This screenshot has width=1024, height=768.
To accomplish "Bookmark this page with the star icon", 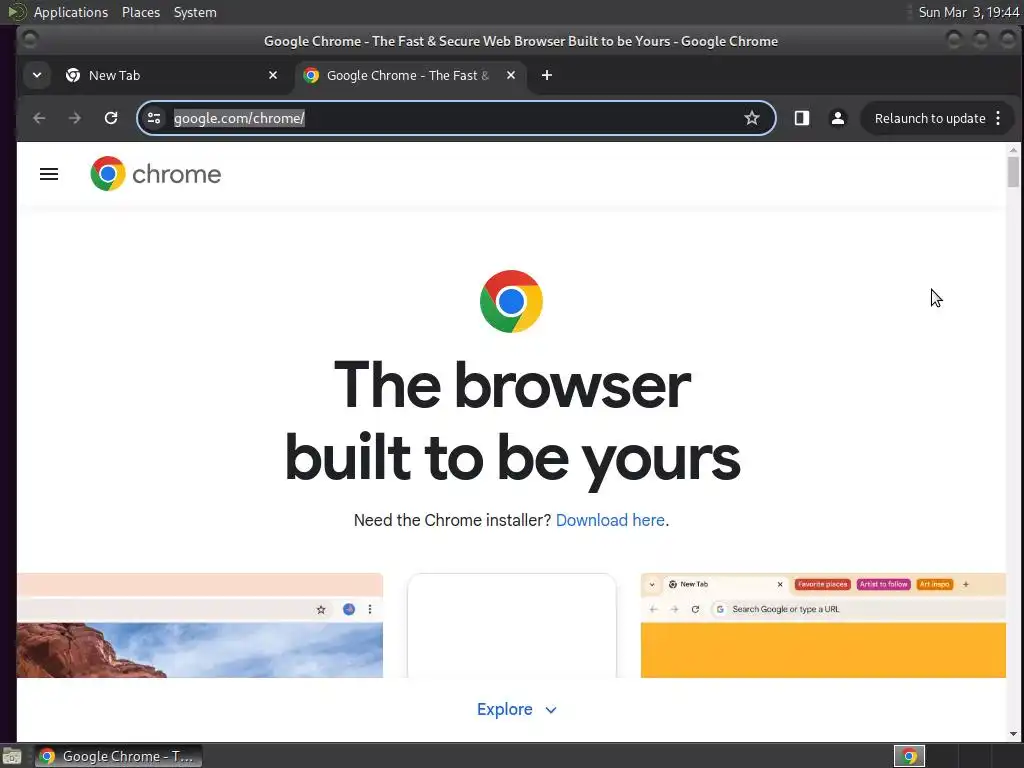I will tap(752, 118).
